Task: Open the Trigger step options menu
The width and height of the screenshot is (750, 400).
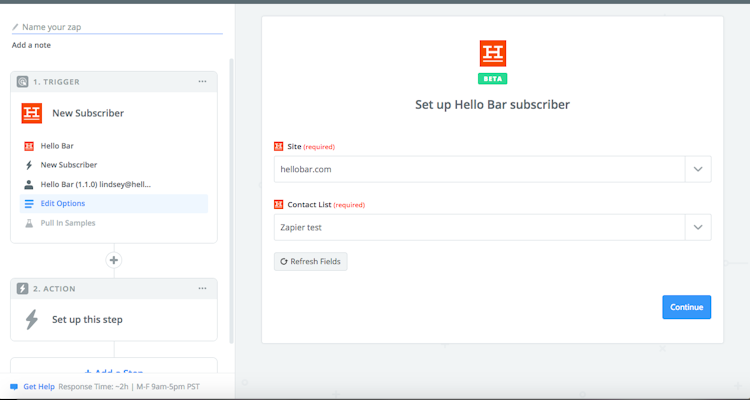Action: pos(202,82)
